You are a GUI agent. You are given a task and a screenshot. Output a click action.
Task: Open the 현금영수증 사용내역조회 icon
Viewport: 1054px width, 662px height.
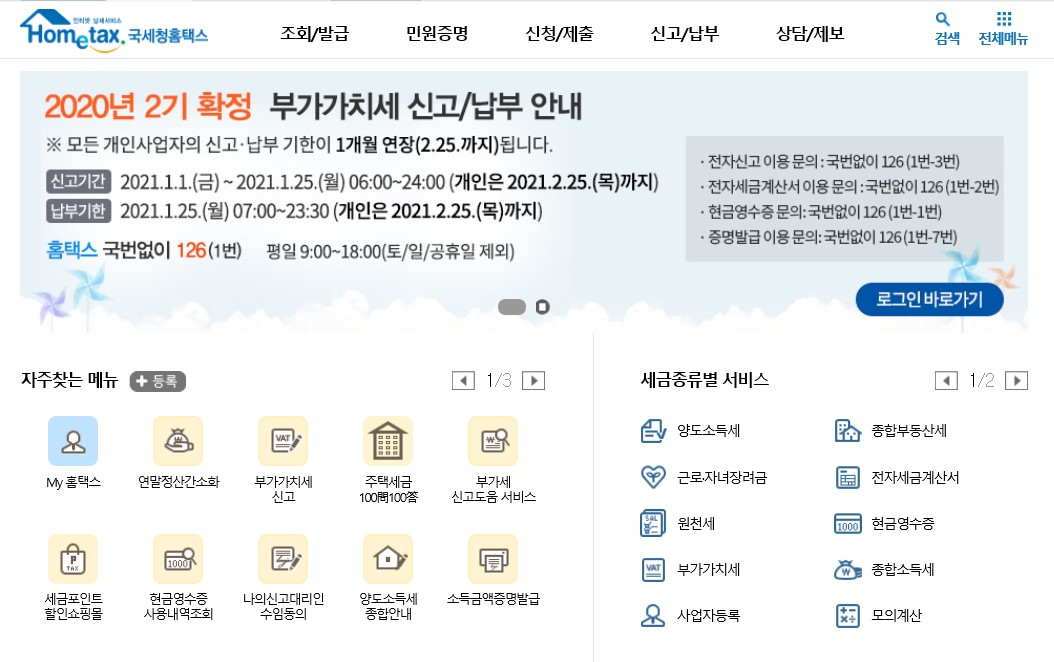(178, 558)
